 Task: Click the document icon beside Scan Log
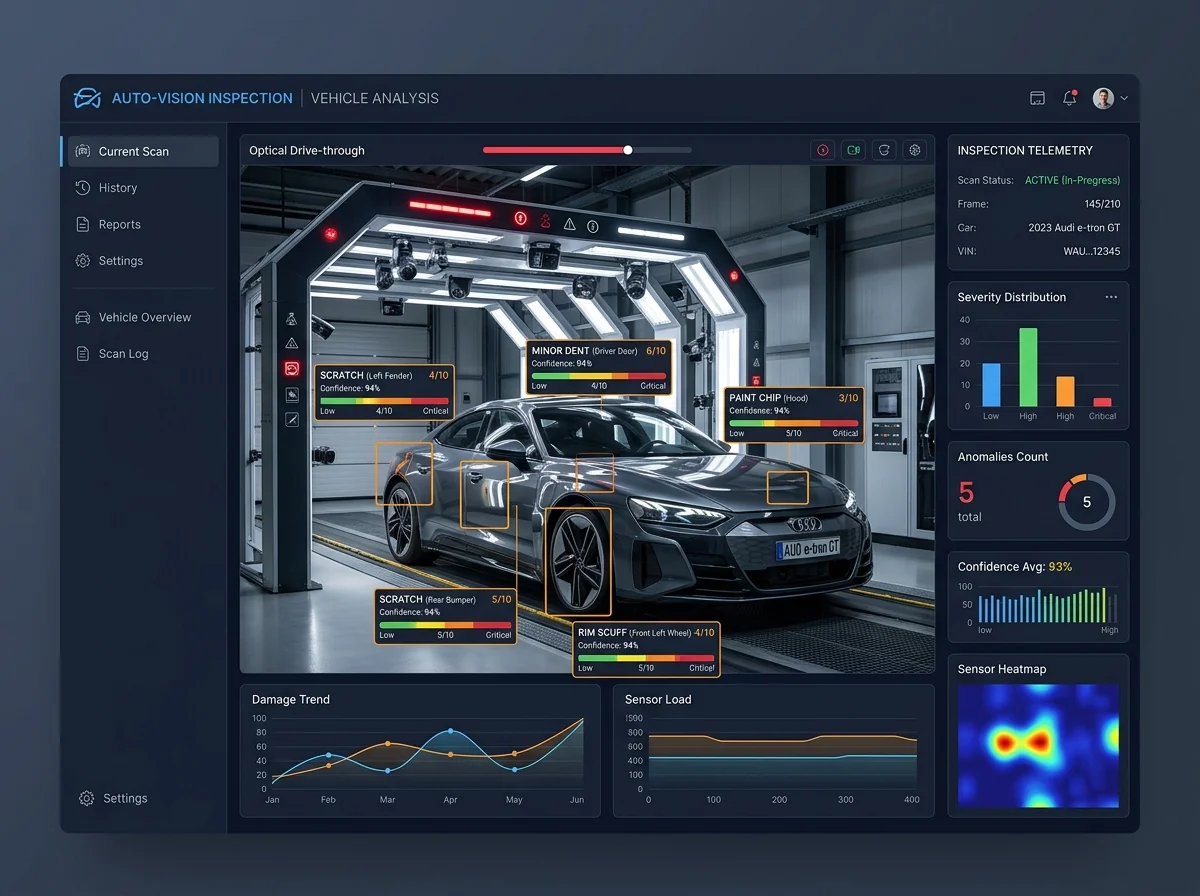83,354
